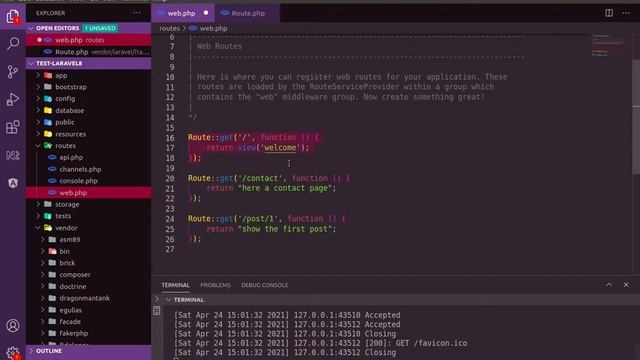Click the editor minimap overview
The width and height of the screenshot is (640, 360).
click(610, 46)
